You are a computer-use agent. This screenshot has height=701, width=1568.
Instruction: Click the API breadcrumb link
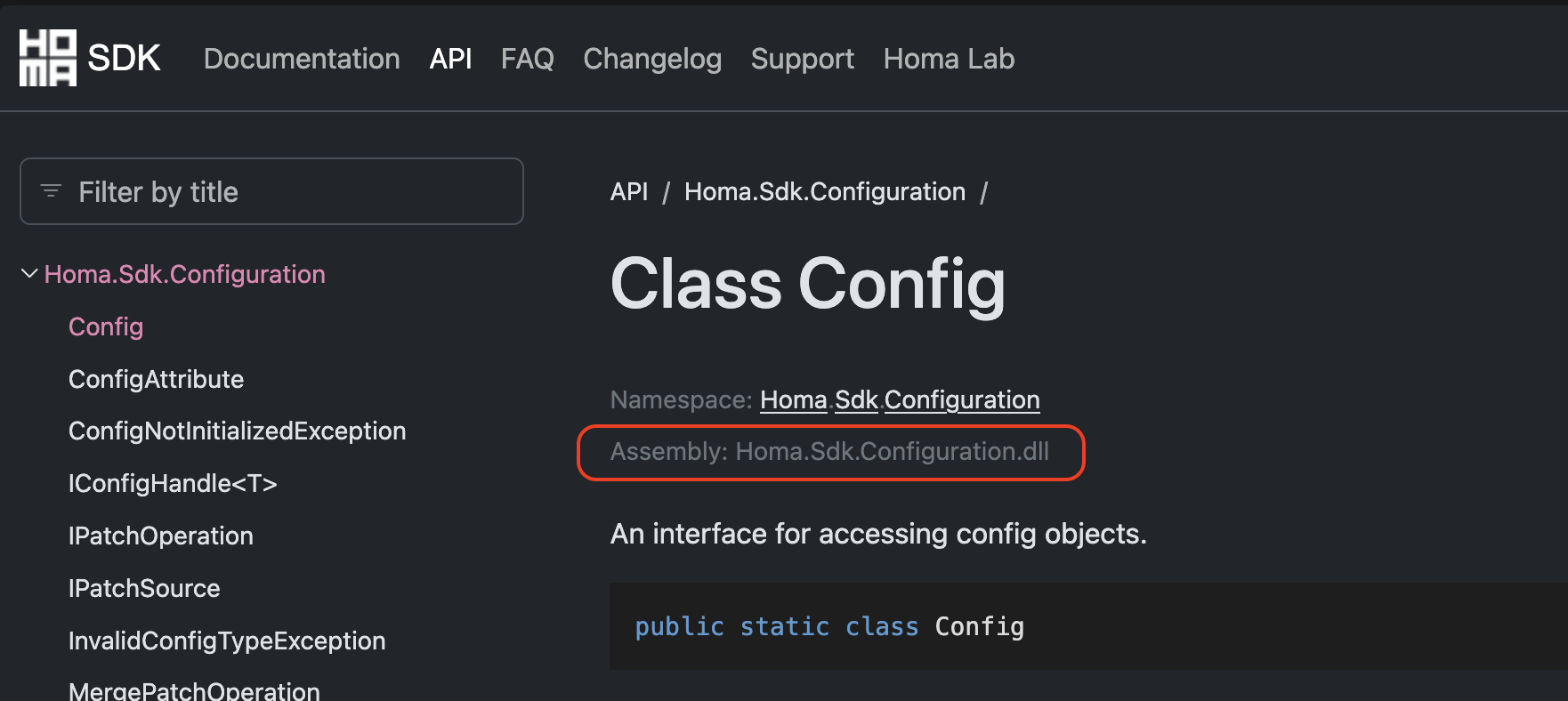pyautogui.click(x=629, y=191)
